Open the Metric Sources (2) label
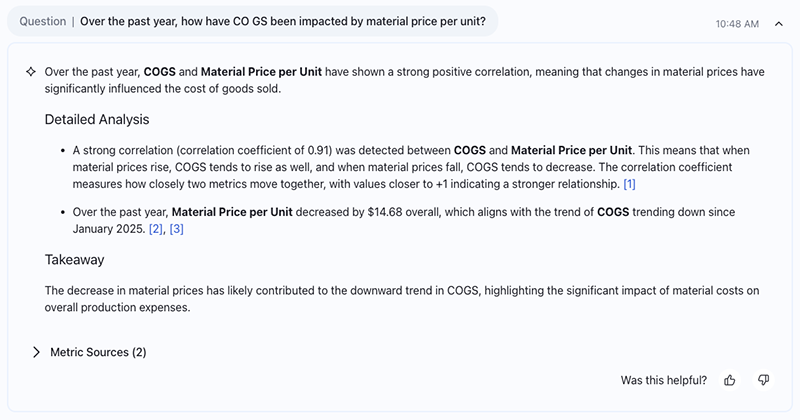 [98, 352]
